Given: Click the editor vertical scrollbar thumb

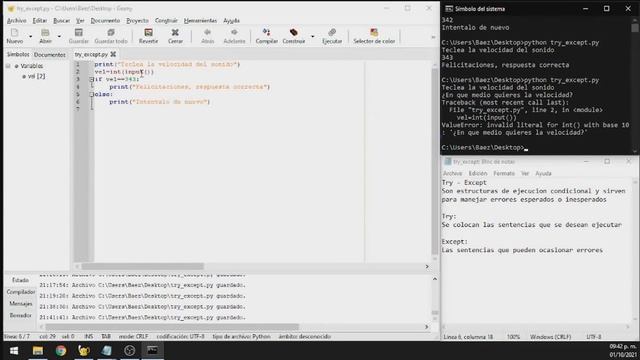Looking at the screenshot, I should click(x=435, y=160).
